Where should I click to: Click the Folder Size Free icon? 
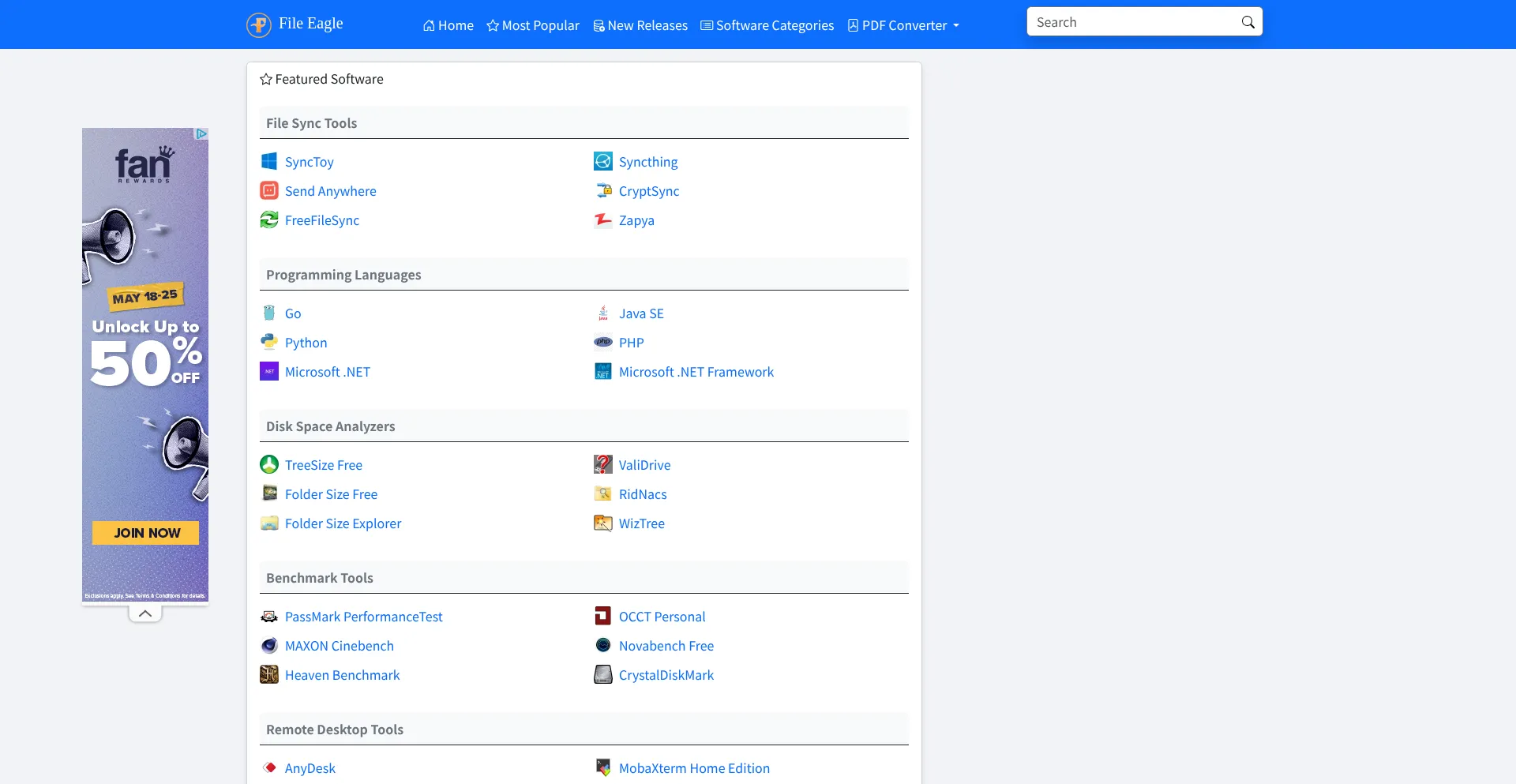coord(269,493)
